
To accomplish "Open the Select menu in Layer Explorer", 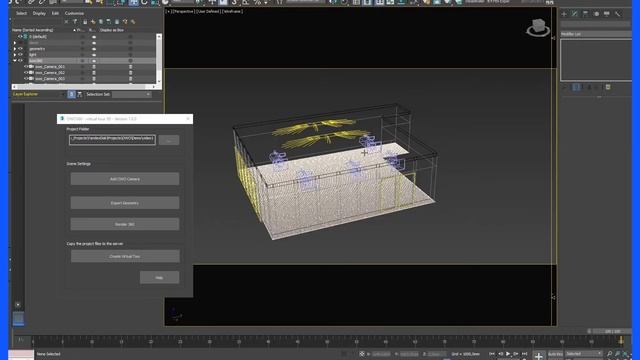I will [21, 13].
